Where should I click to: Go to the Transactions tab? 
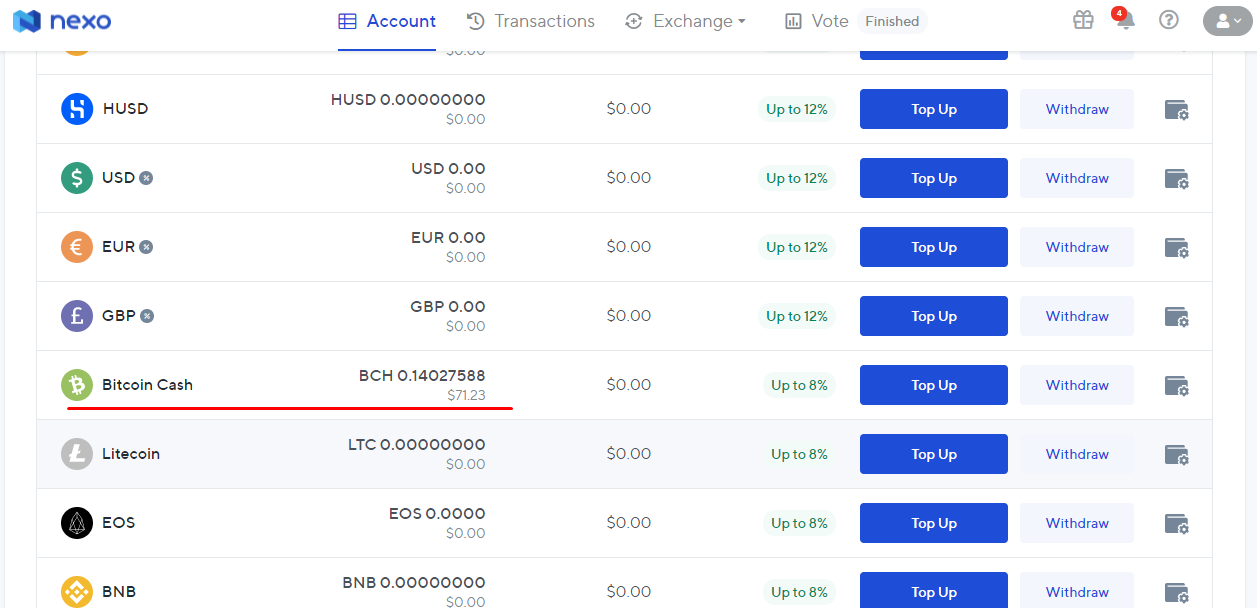(531, 21)
